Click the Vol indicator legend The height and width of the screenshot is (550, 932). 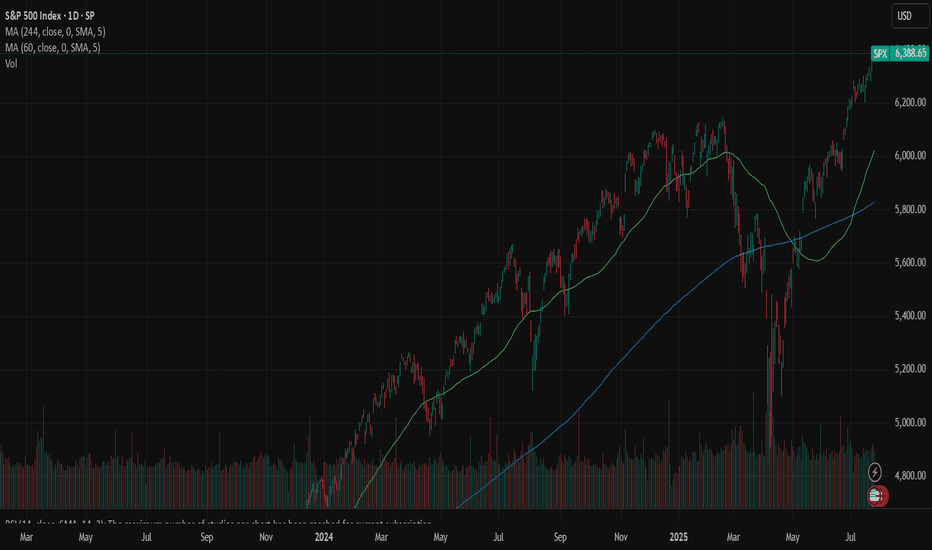coord(11,64)
